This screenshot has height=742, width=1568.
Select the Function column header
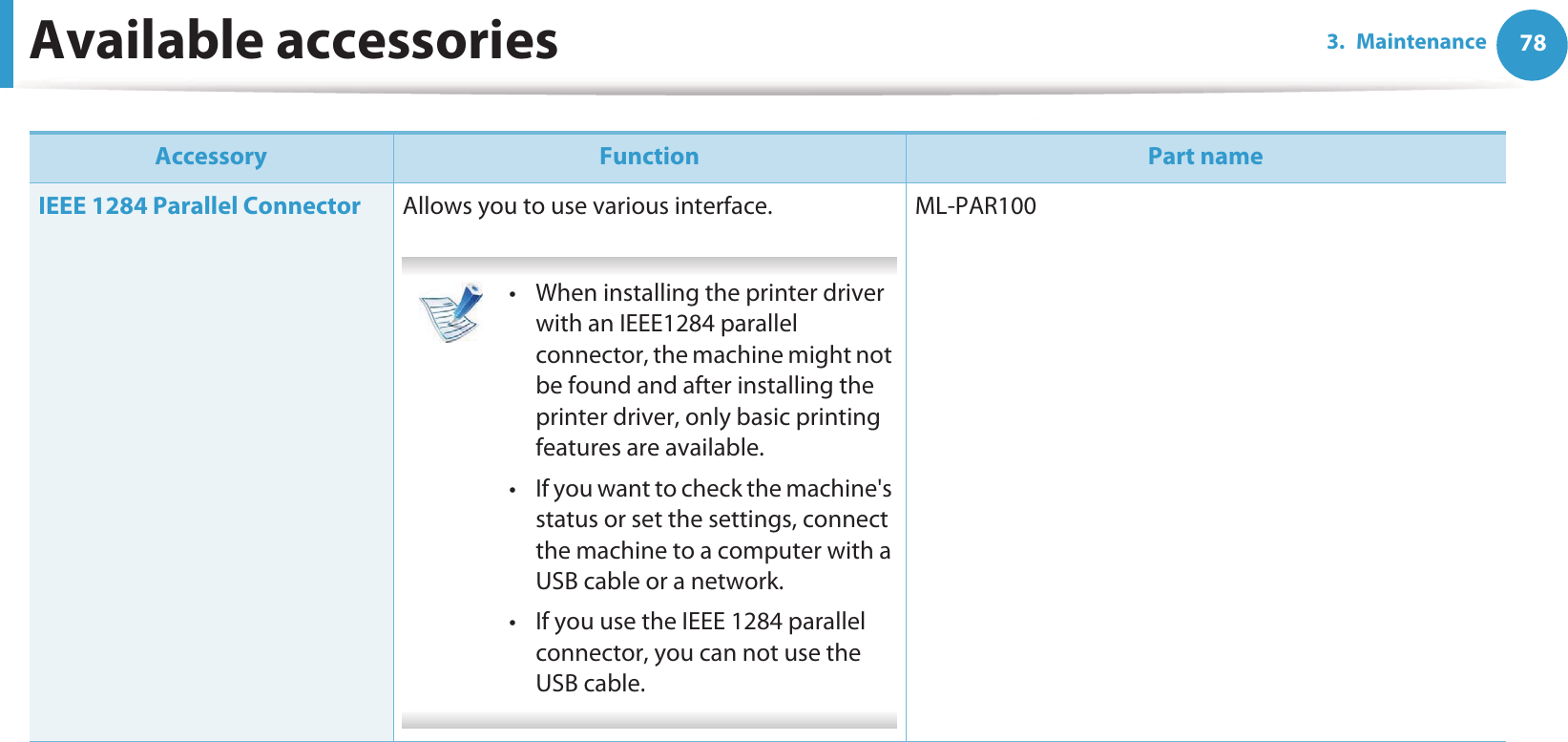[649, 157]
